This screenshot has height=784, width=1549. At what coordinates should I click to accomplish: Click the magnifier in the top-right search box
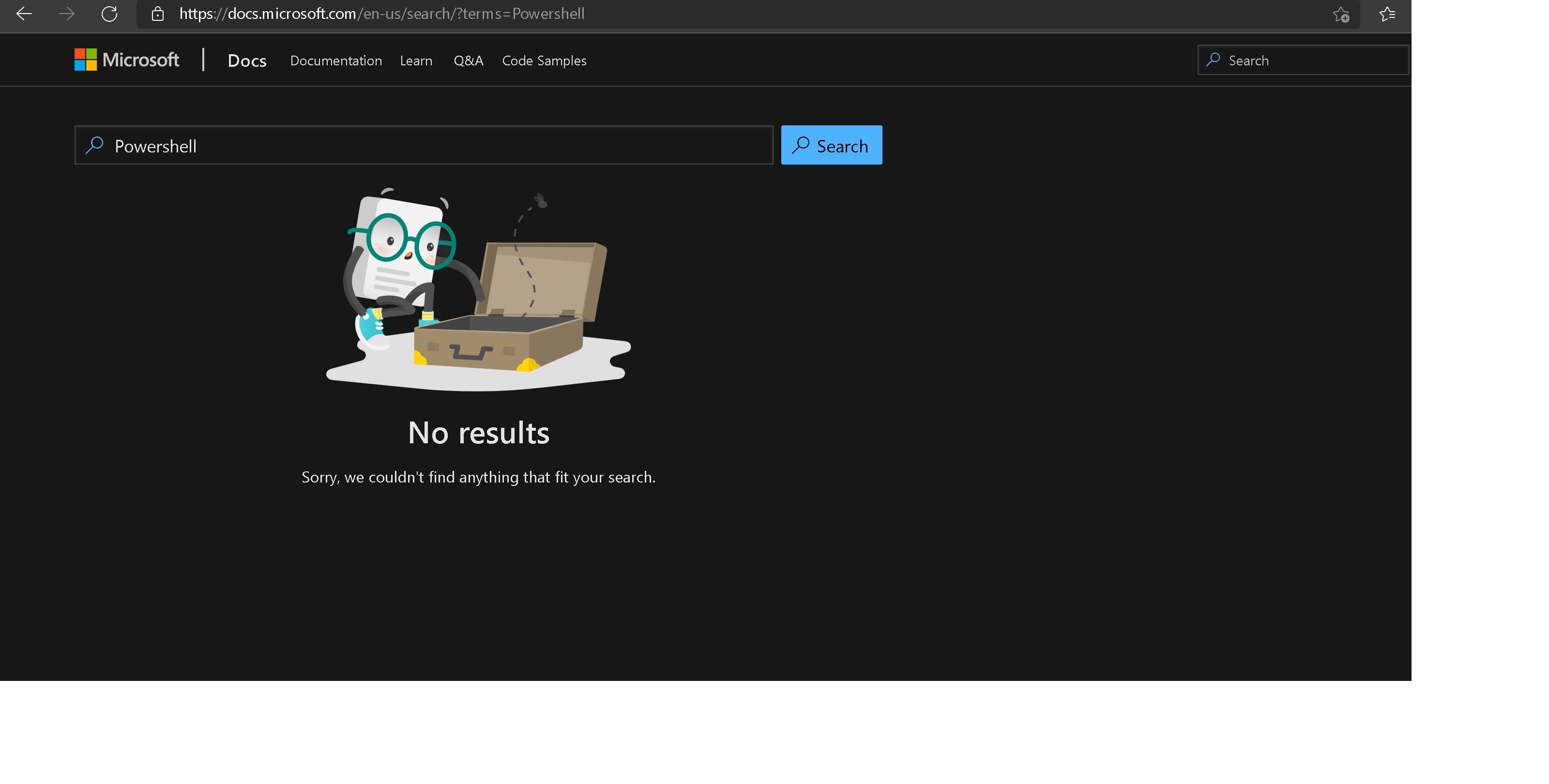(x=1214, y=60)
